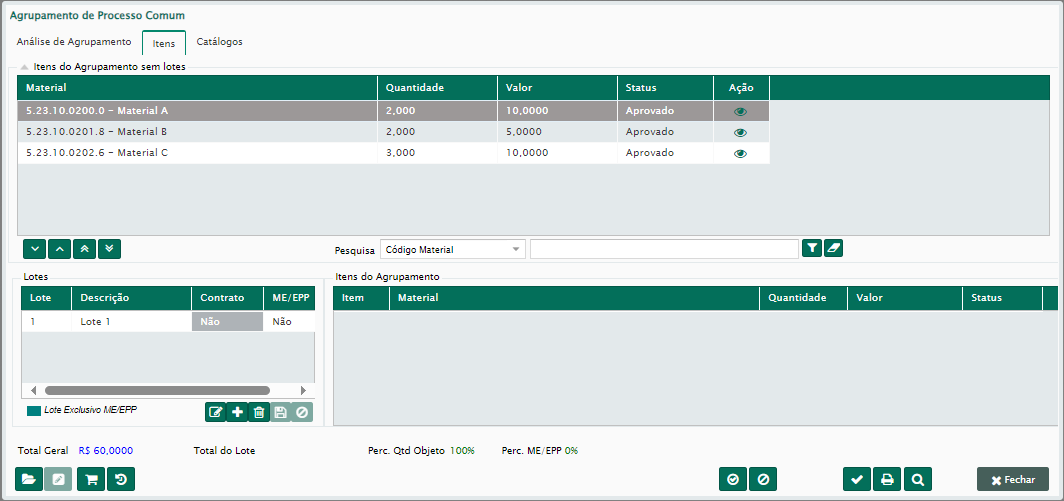
Task: Click the Fechar button
Action: pos(1012,479)
